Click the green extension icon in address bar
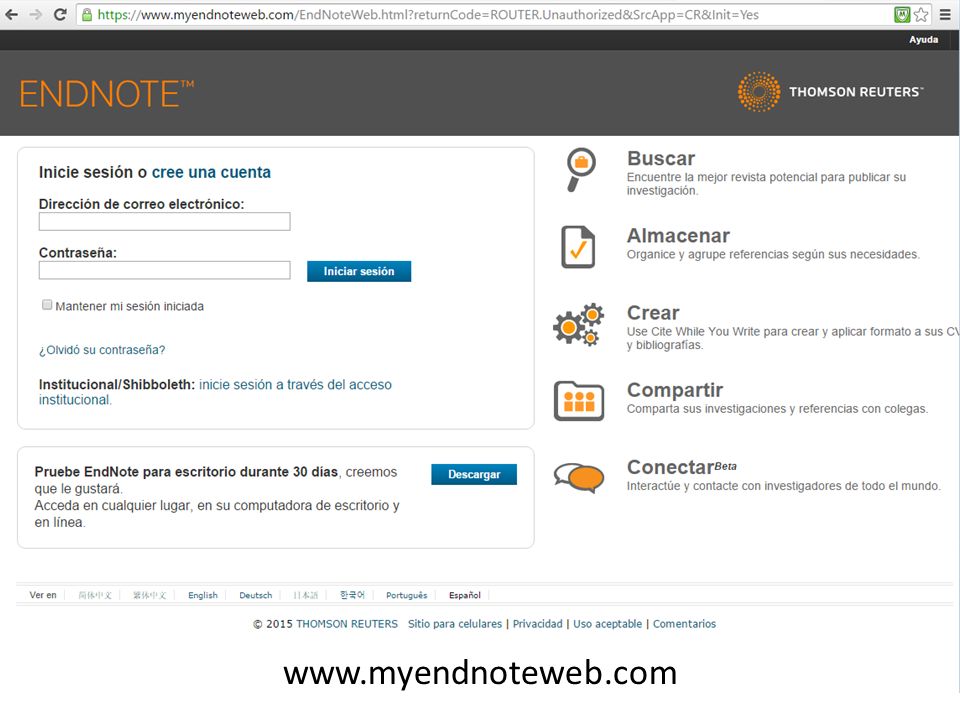Viewport: 960px width, 720px height. 901,15
